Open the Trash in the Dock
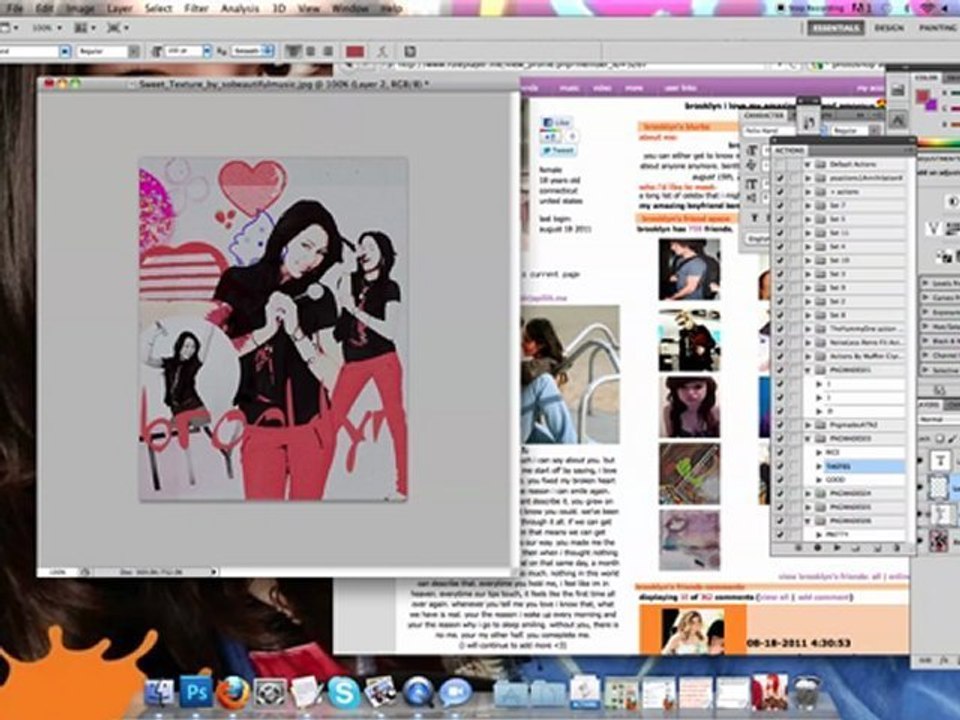 point(807,692)
